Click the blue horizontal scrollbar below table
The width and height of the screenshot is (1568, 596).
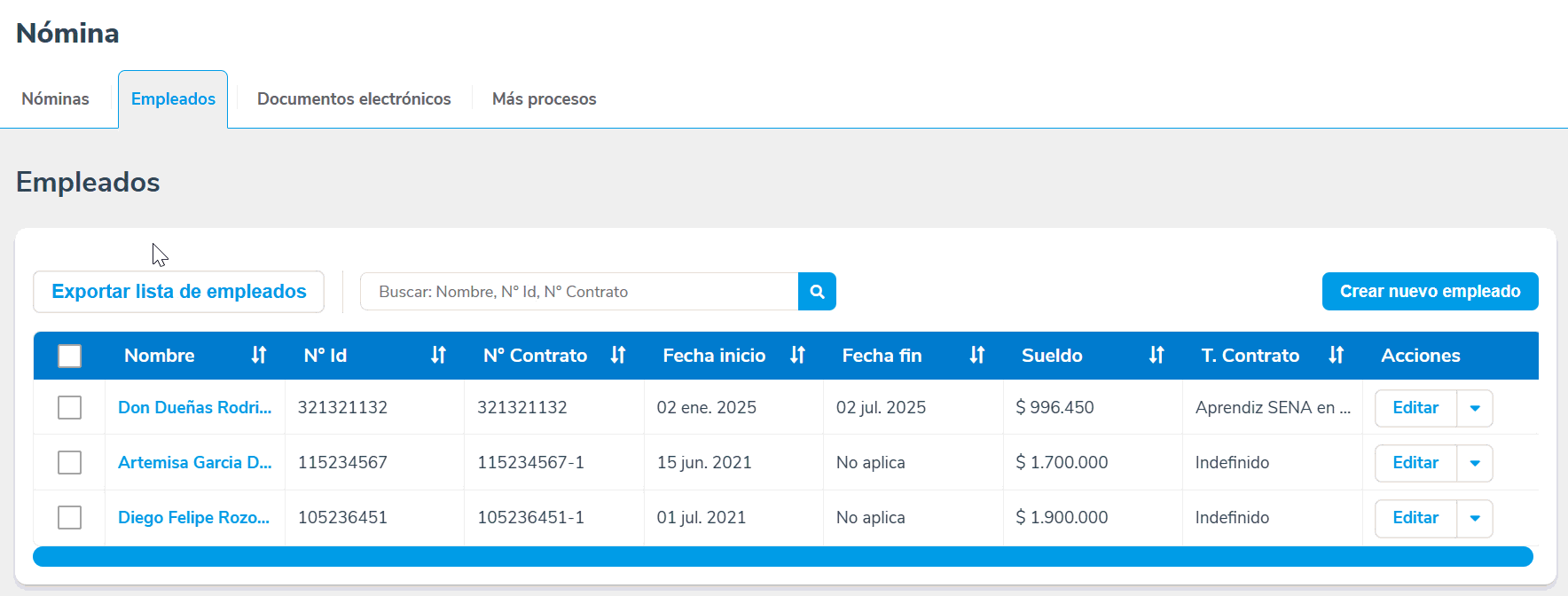tap(782, 557)
